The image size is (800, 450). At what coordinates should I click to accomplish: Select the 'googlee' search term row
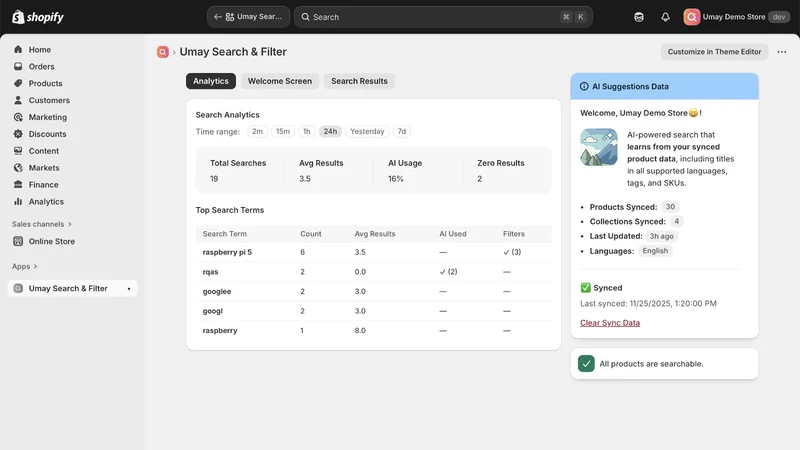pos(373,291)
